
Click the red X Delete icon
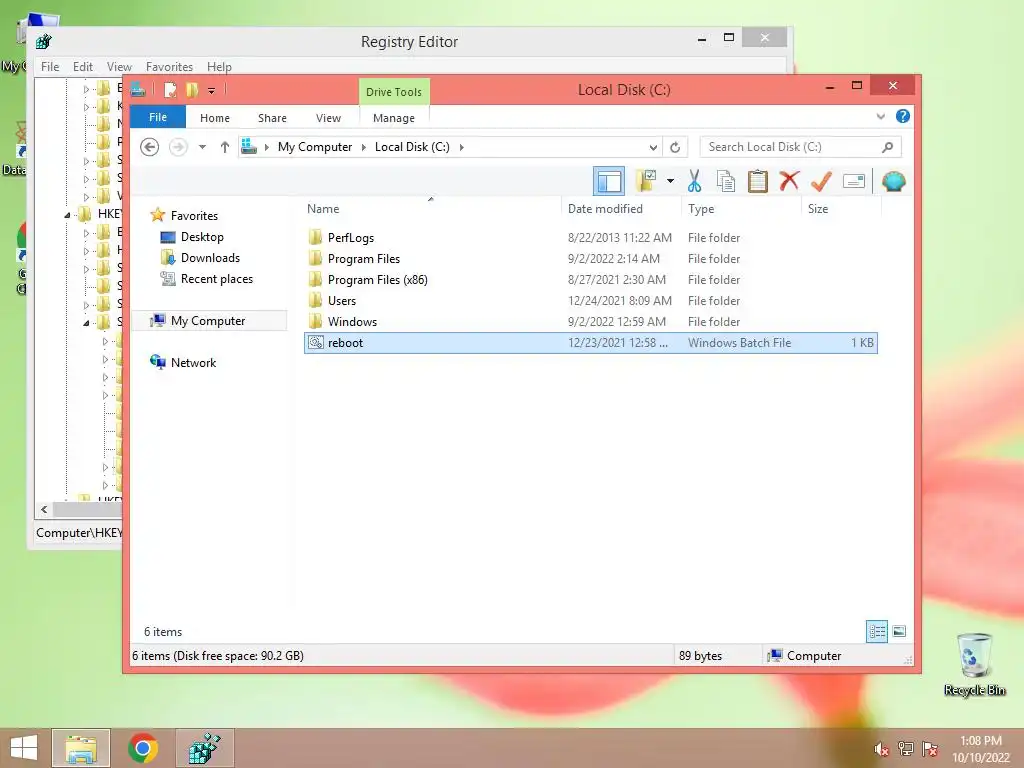pyautogui.click(x=789, y=181)
